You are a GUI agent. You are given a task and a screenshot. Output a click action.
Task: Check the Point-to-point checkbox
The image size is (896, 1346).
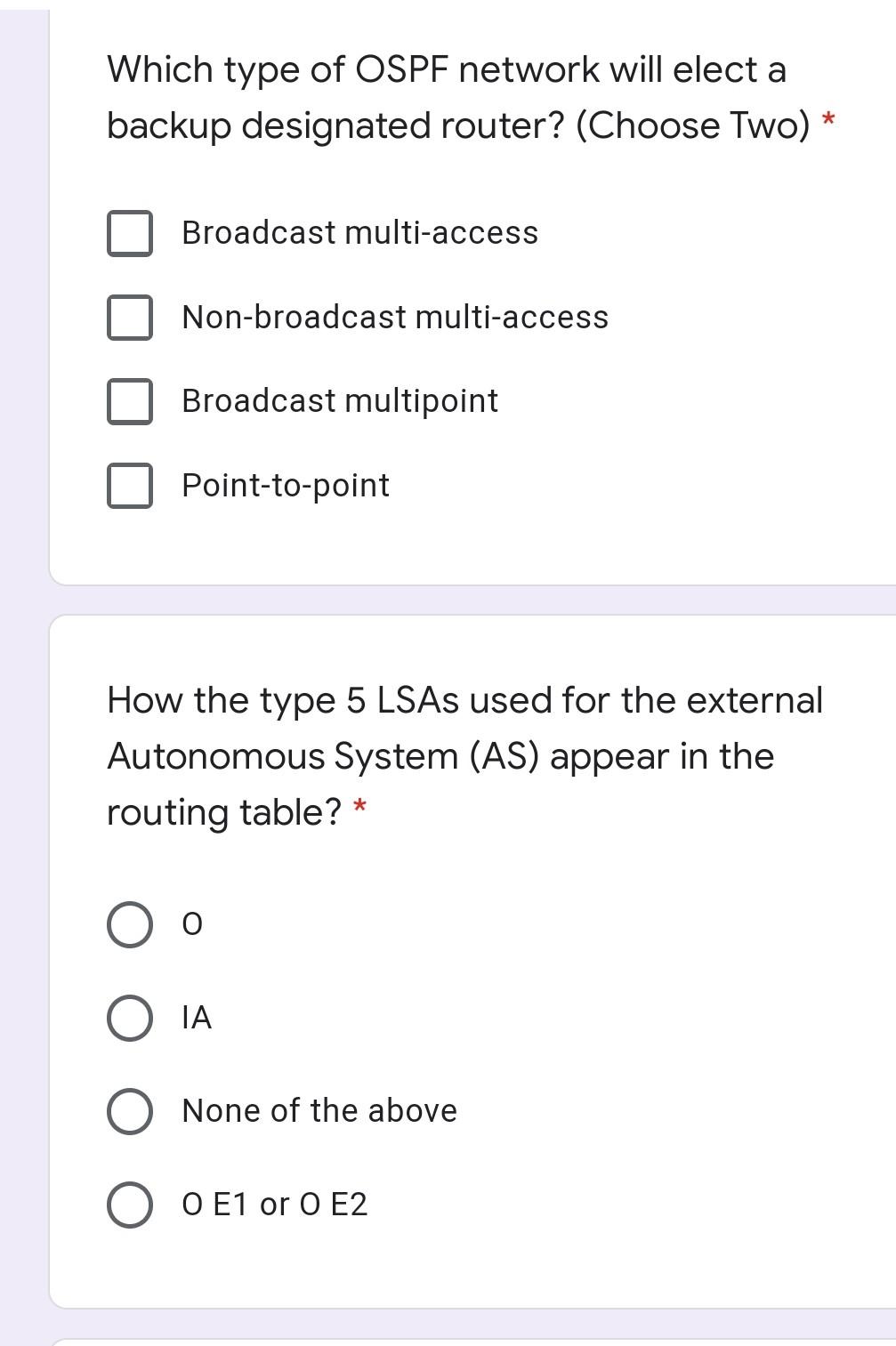tap(131, 485)
